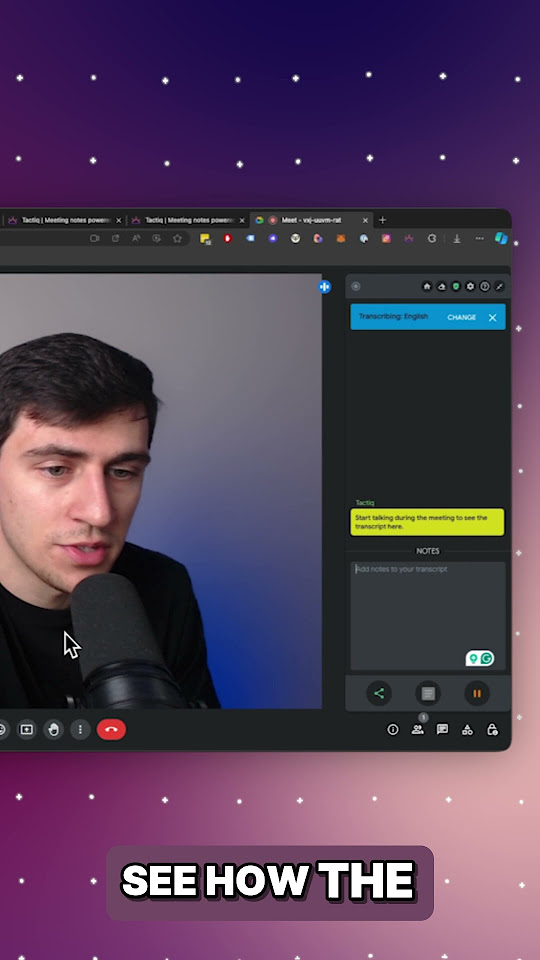Dismiss the Transcribing: English banner
Viewport: 540px width, 960px height.
pos(492,317)
